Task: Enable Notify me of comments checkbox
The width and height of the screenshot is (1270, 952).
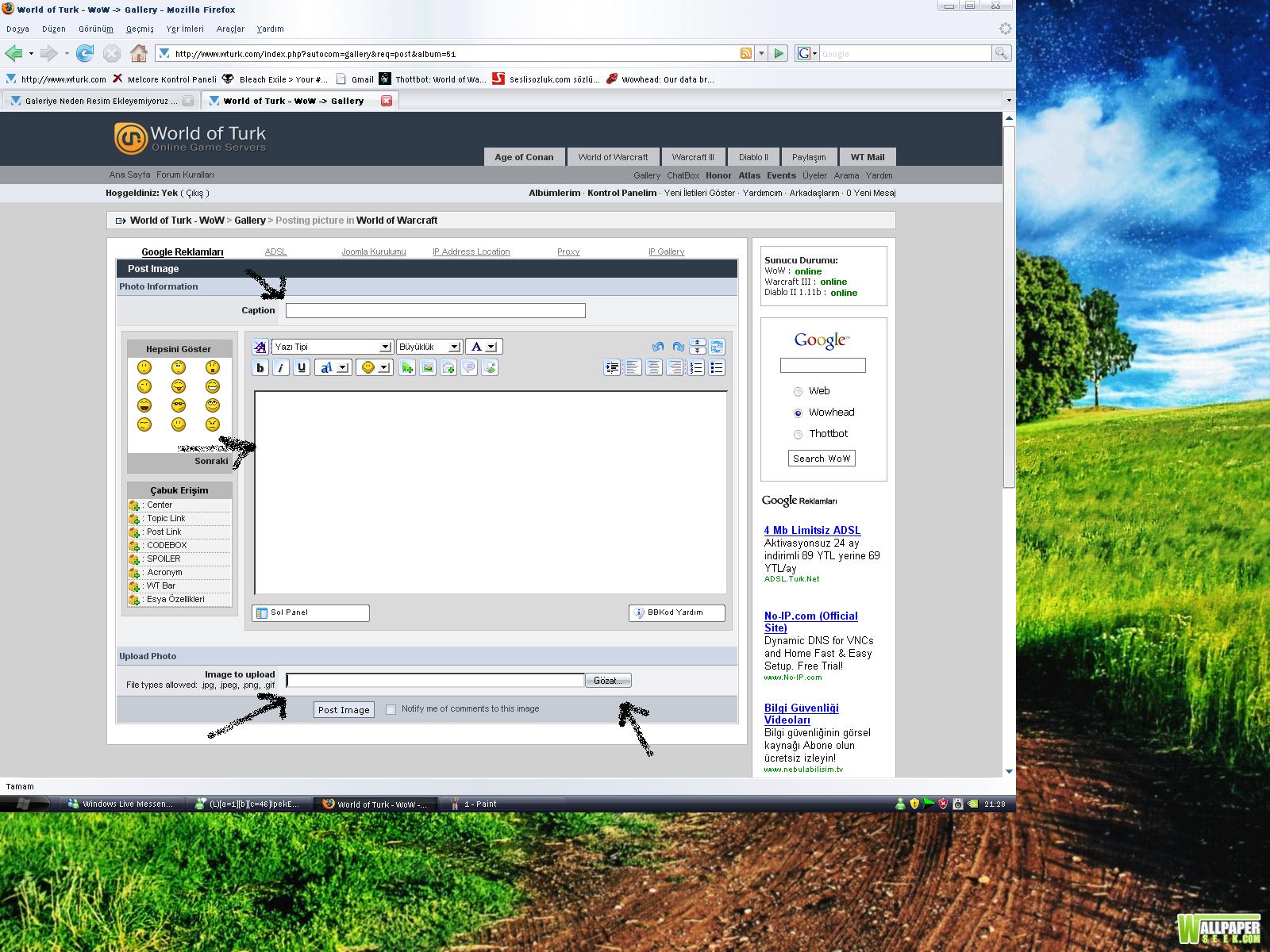Action: pos(391,709)
